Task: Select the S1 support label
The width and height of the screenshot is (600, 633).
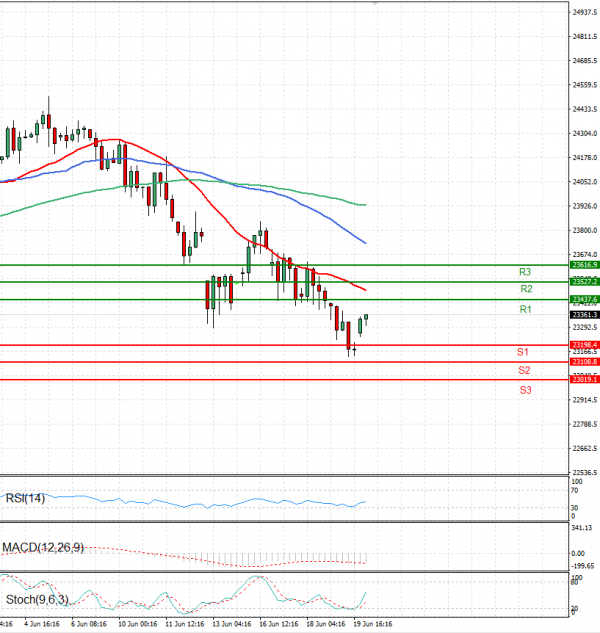Action: 523,352
